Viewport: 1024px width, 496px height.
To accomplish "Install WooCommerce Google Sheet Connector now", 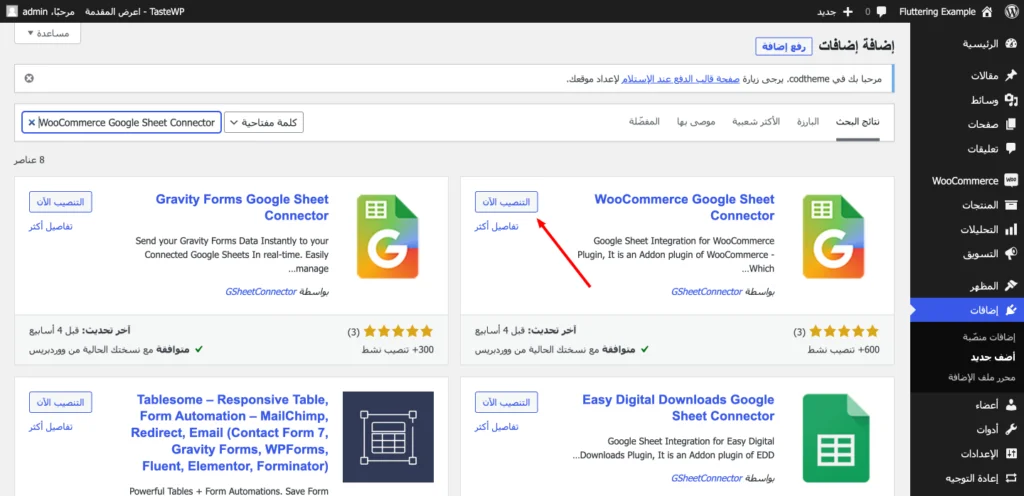I will point(507,201).
